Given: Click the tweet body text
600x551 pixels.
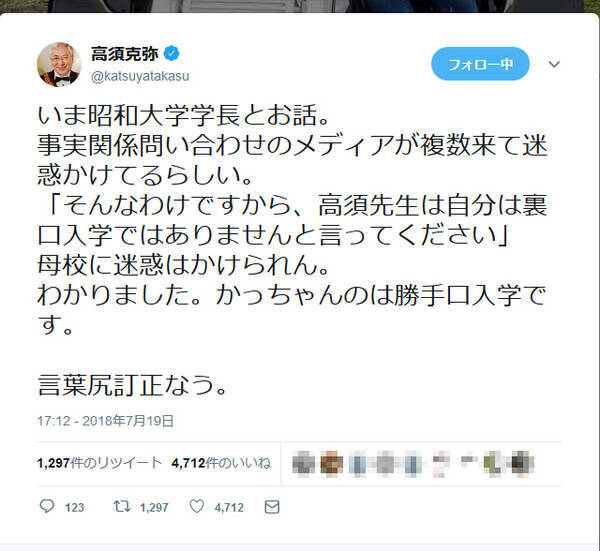Looking at the screenshot, I should point(292,250).
